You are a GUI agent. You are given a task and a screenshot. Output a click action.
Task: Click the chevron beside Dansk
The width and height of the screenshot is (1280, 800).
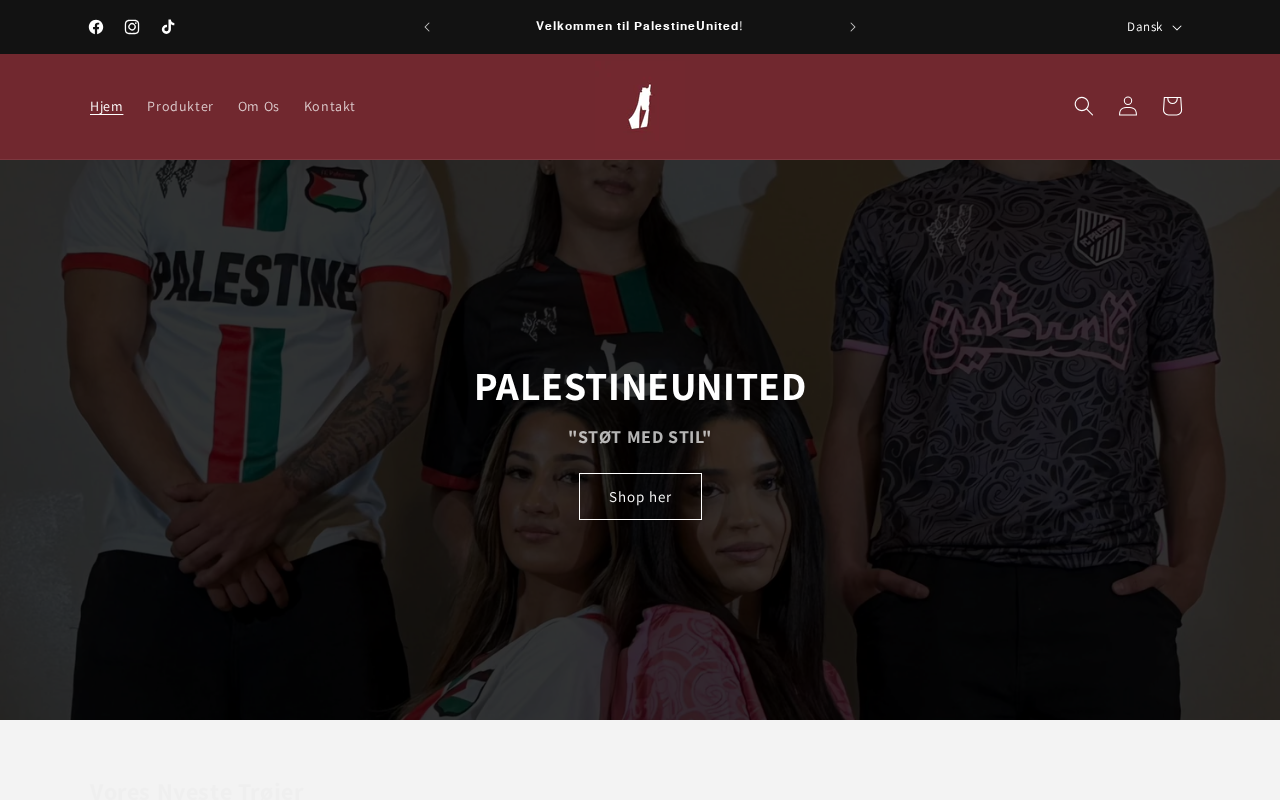[1177, 28]
